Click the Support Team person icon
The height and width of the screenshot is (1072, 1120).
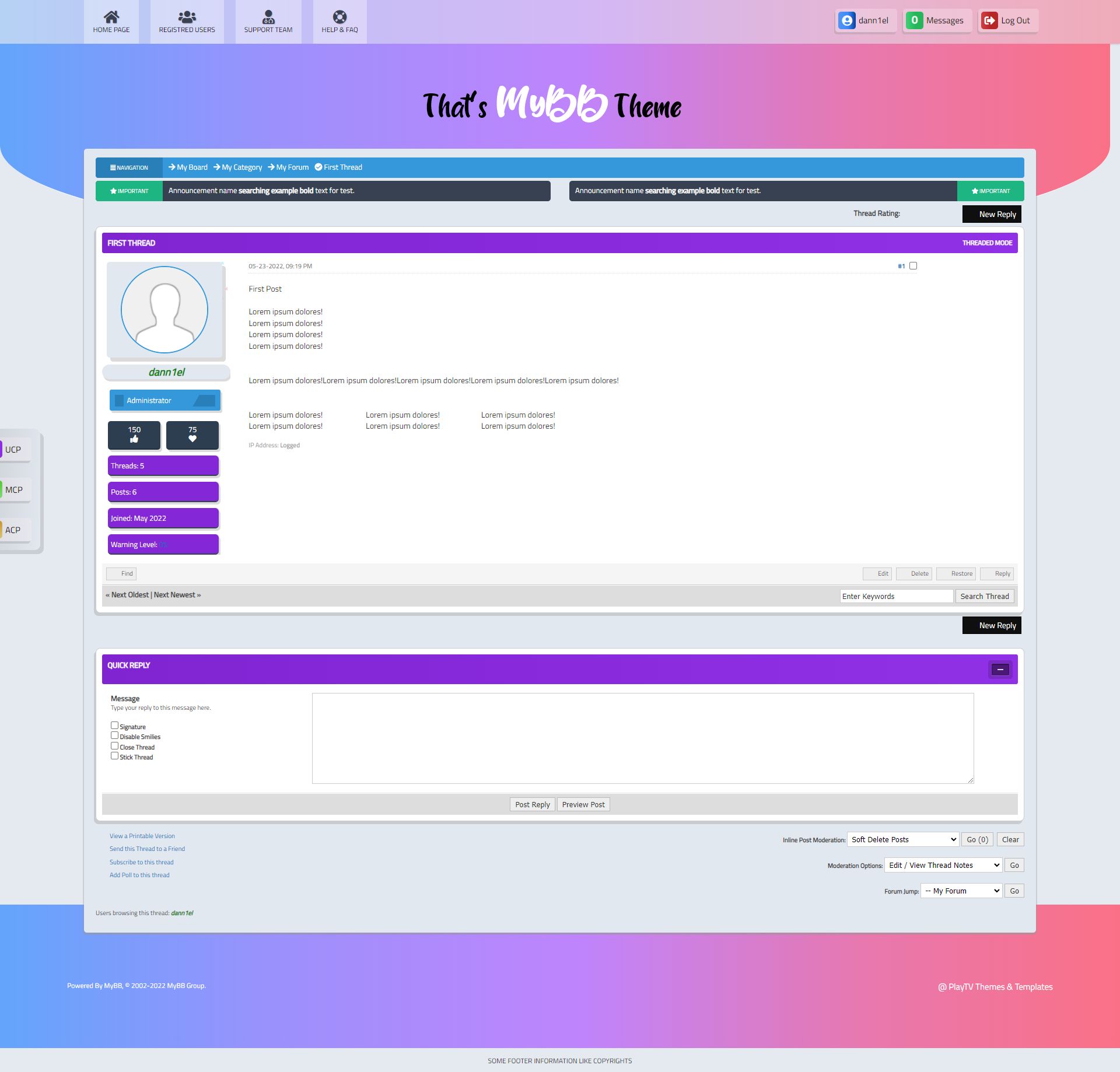tap(268, 17)
